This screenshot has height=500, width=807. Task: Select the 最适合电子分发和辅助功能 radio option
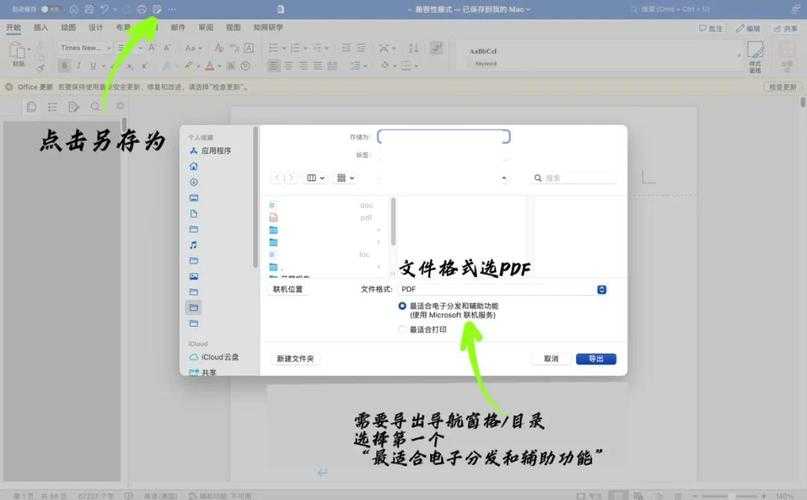coord(402,306)
